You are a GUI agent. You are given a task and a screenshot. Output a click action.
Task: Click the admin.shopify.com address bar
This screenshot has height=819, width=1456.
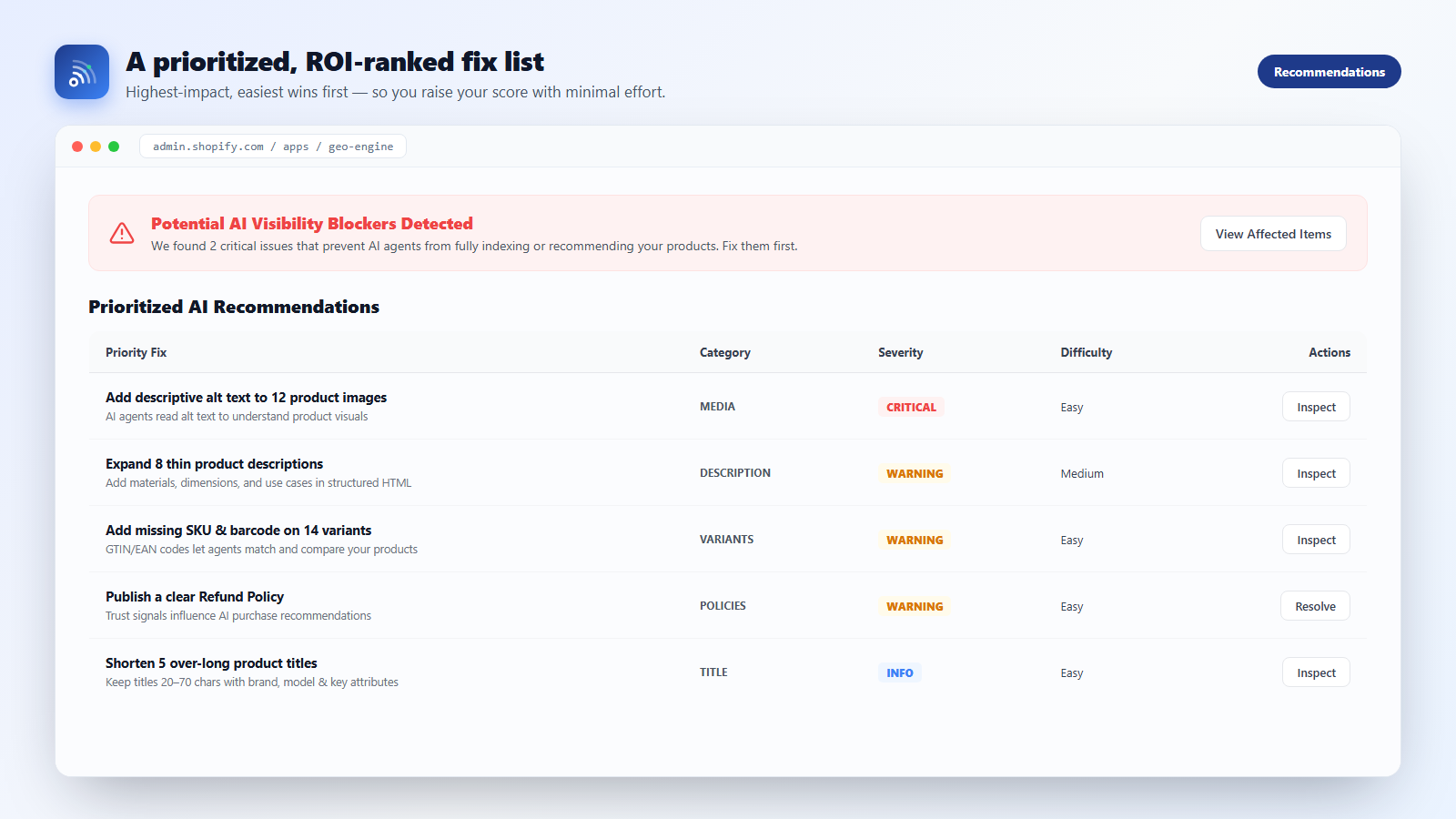tap(273, 147)
